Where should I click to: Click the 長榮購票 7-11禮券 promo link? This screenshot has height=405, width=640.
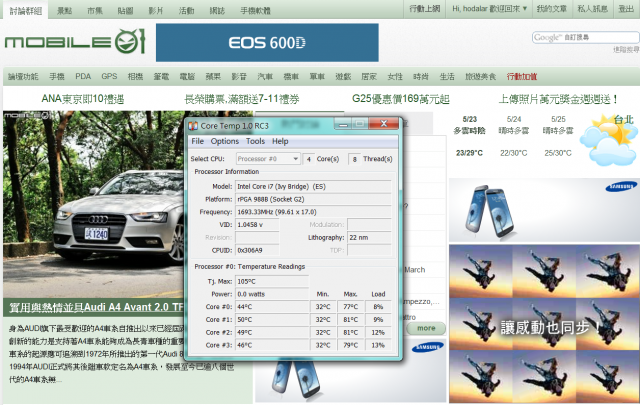pyautogui.click(x=242, y=99)
